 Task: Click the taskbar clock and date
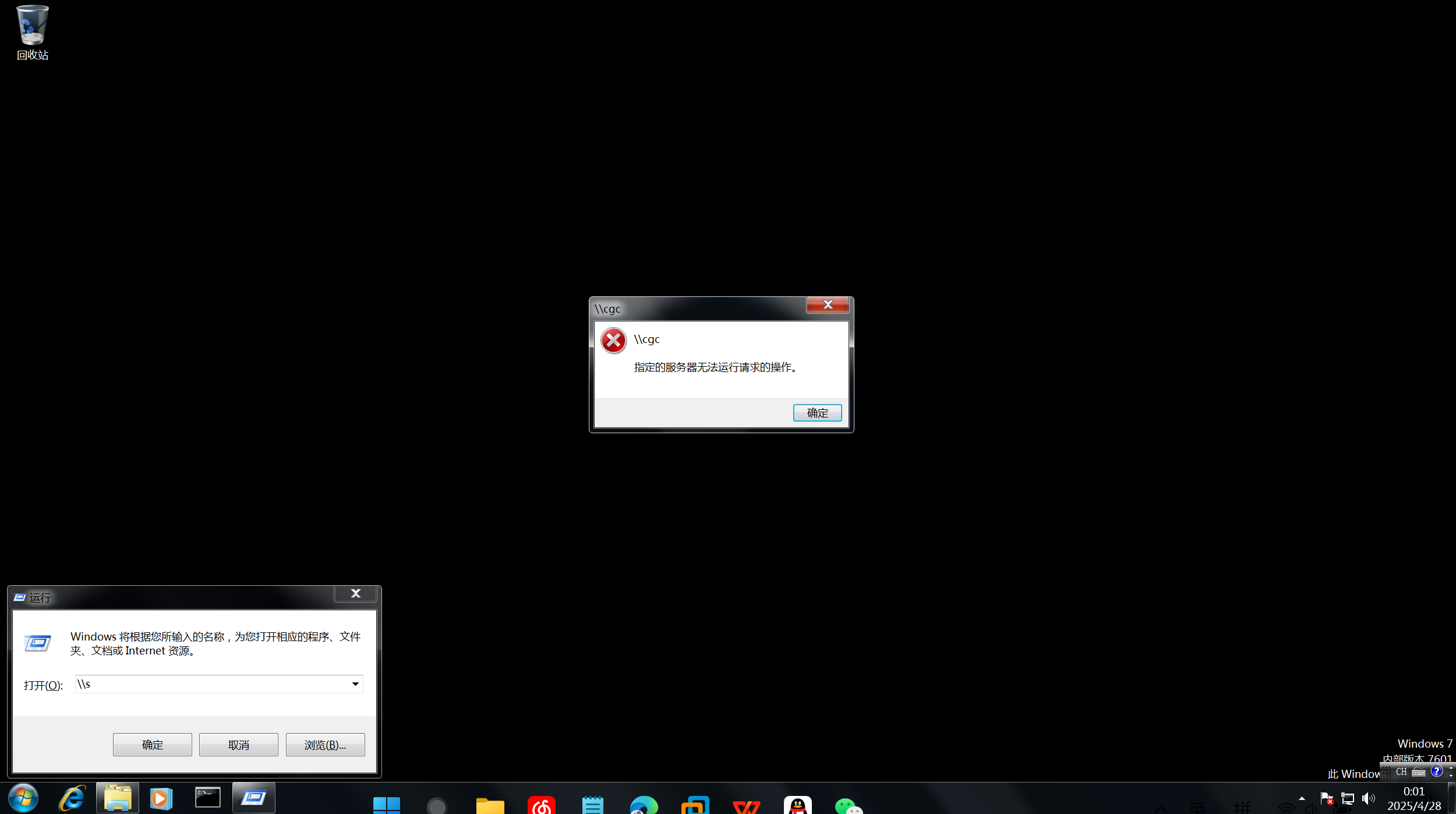click(x=1413, y=798)
